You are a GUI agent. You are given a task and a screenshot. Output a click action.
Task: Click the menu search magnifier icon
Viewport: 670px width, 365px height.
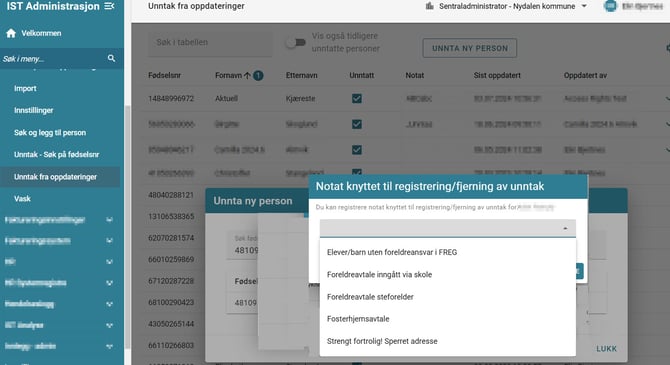click(111, 58)
